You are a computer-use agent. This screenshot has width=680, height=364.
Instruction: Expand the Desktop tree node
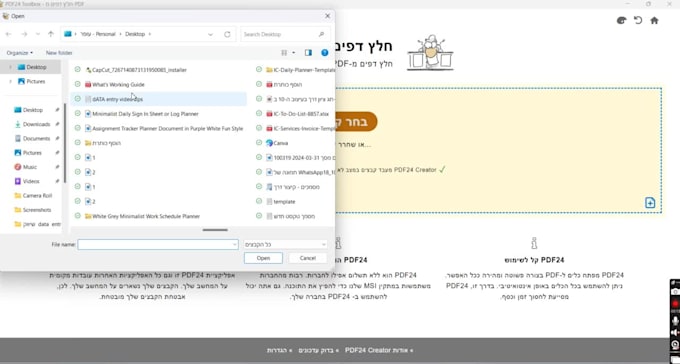10,67
